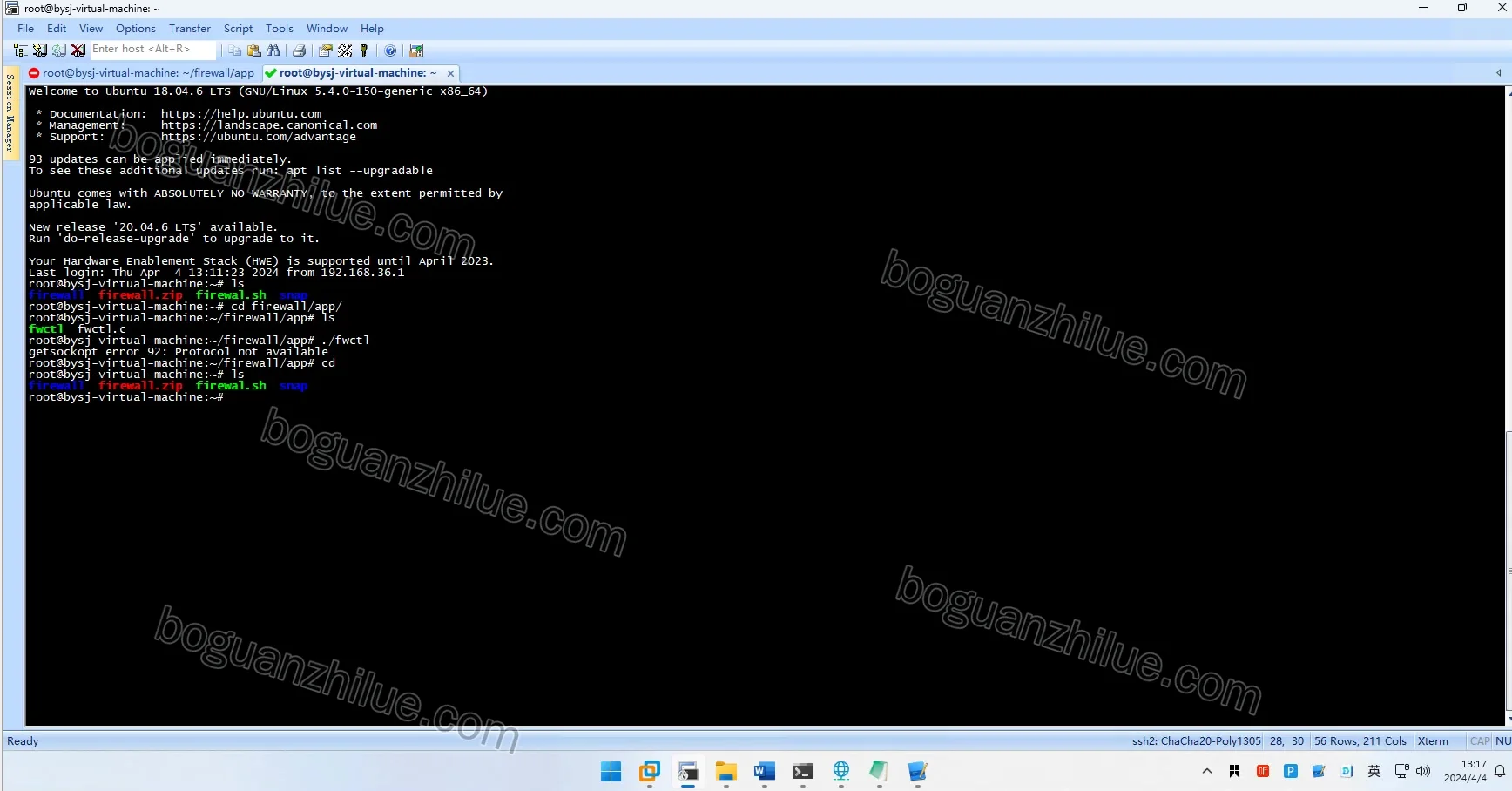Open Microsoft Word from the taskbar
This screenshot has height=791, width=1512.
[765, 771]
